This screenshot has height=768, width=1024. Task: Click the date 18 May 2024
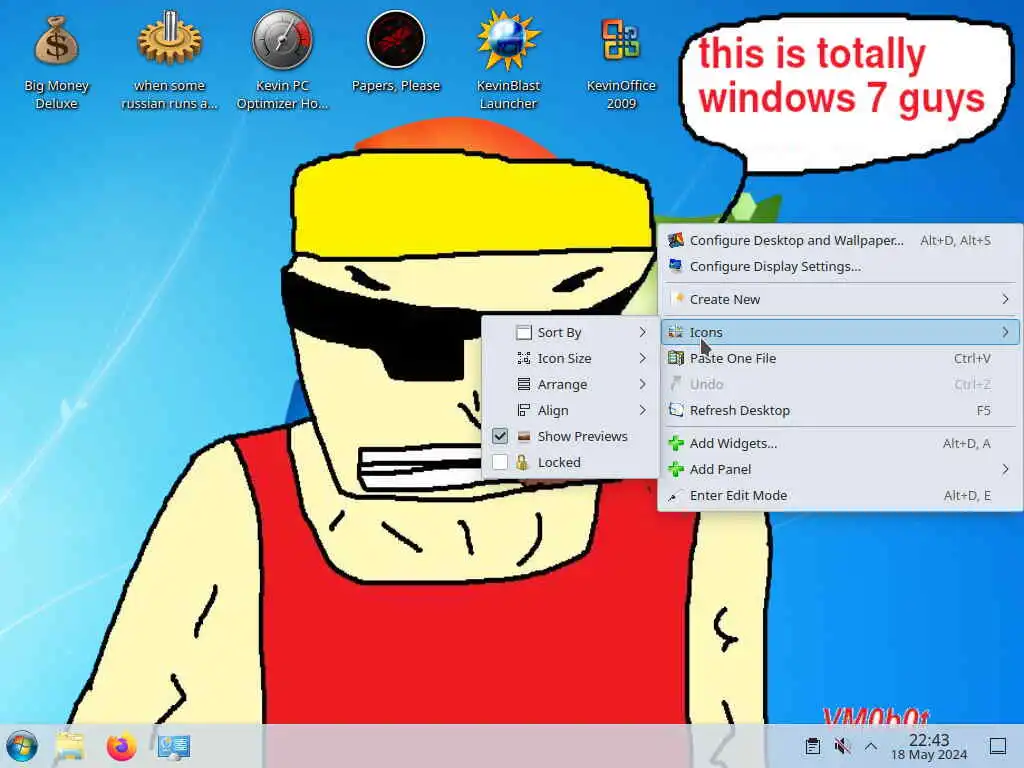click(929, 755)
